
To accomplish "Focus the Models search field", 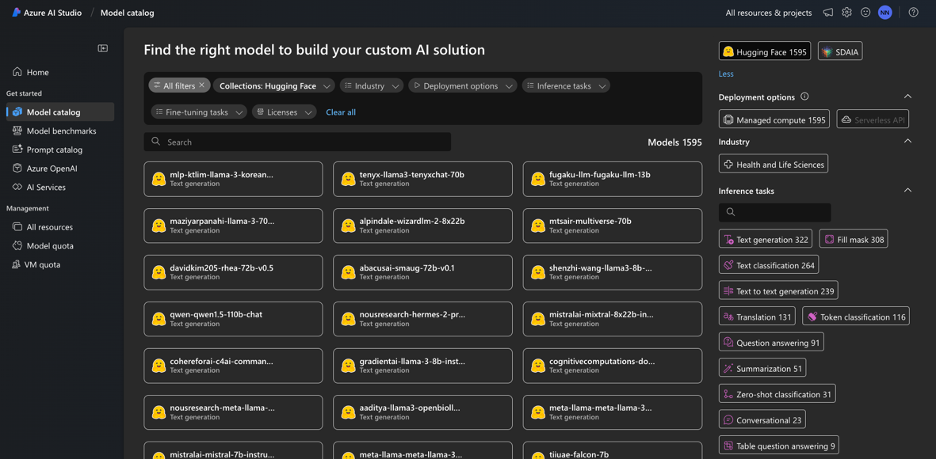I will [x=297, y=142].
